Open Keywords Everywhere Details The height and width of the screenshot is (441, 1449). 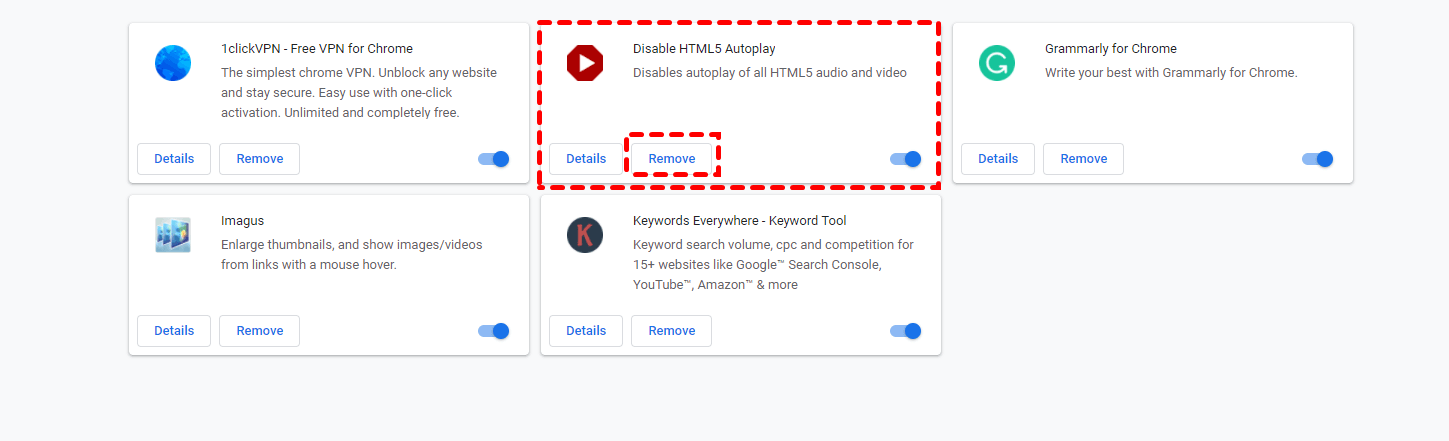pyautogui.click(x=586, y=331)
